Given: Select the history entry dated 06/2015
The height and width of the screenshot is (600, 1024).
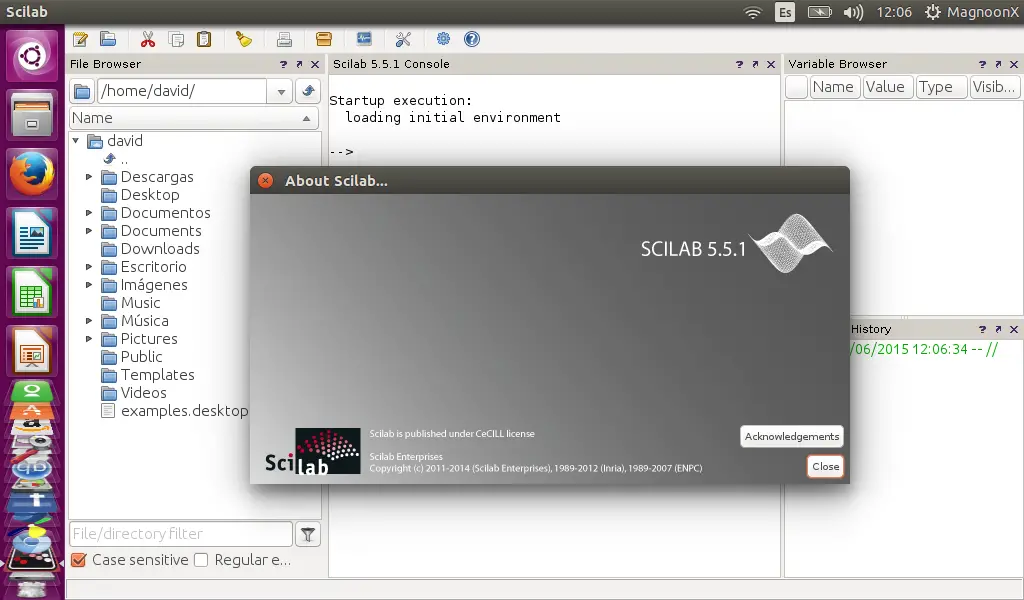Looking at the screenshot, I should 923,349.
